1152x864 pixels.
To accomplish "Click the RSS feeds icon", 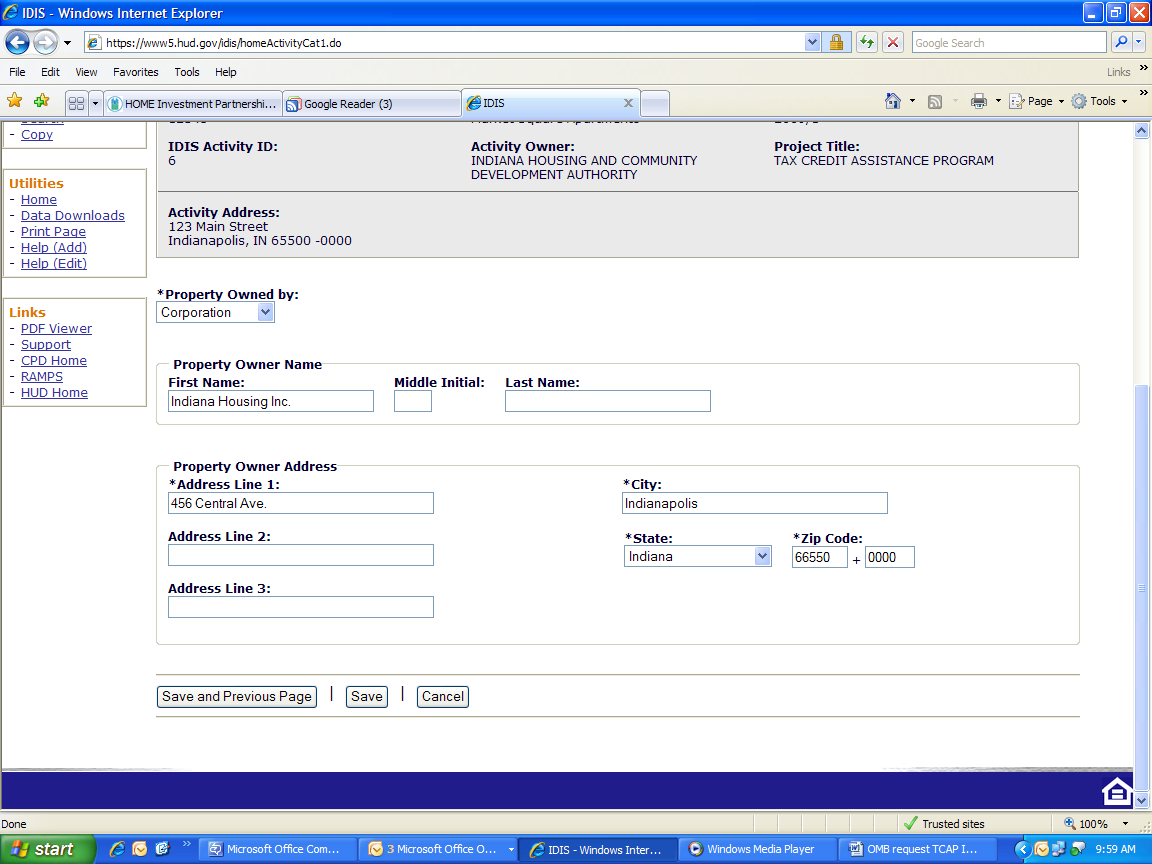I will (935, 101).
